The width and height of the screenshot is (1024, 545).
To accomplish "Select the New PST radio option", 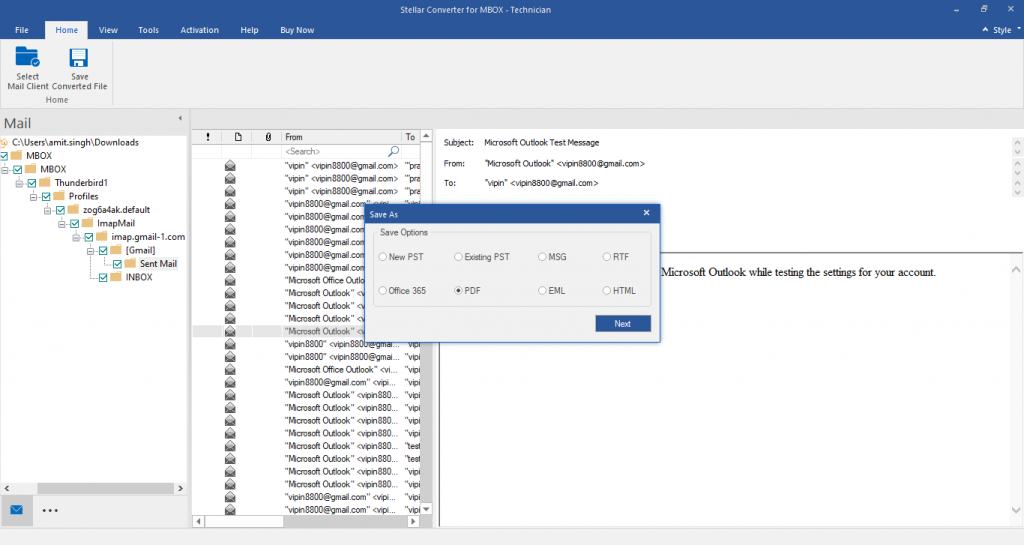I will pos(401,257).
